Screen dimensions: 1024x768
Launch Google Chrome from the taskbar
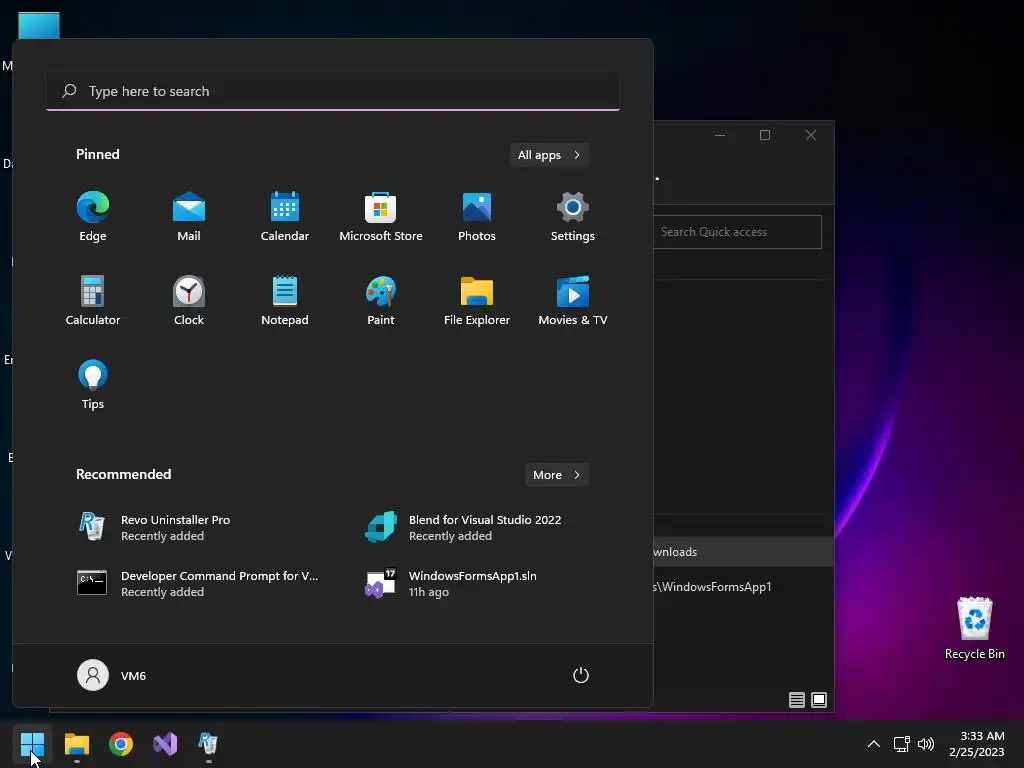121,744
